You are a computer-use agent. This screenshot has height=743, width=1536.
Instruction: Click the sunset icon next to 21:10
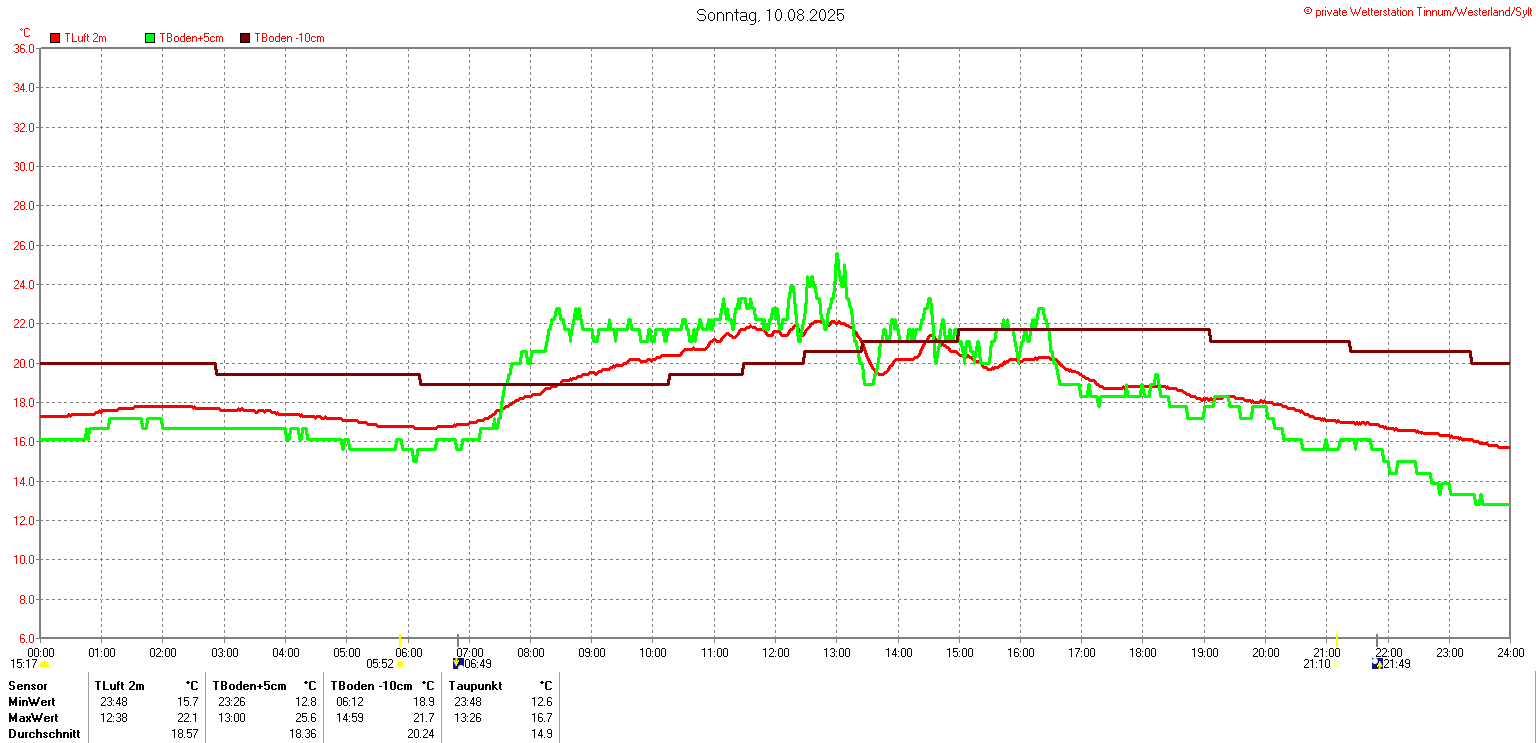click(x=1336, y=664)
